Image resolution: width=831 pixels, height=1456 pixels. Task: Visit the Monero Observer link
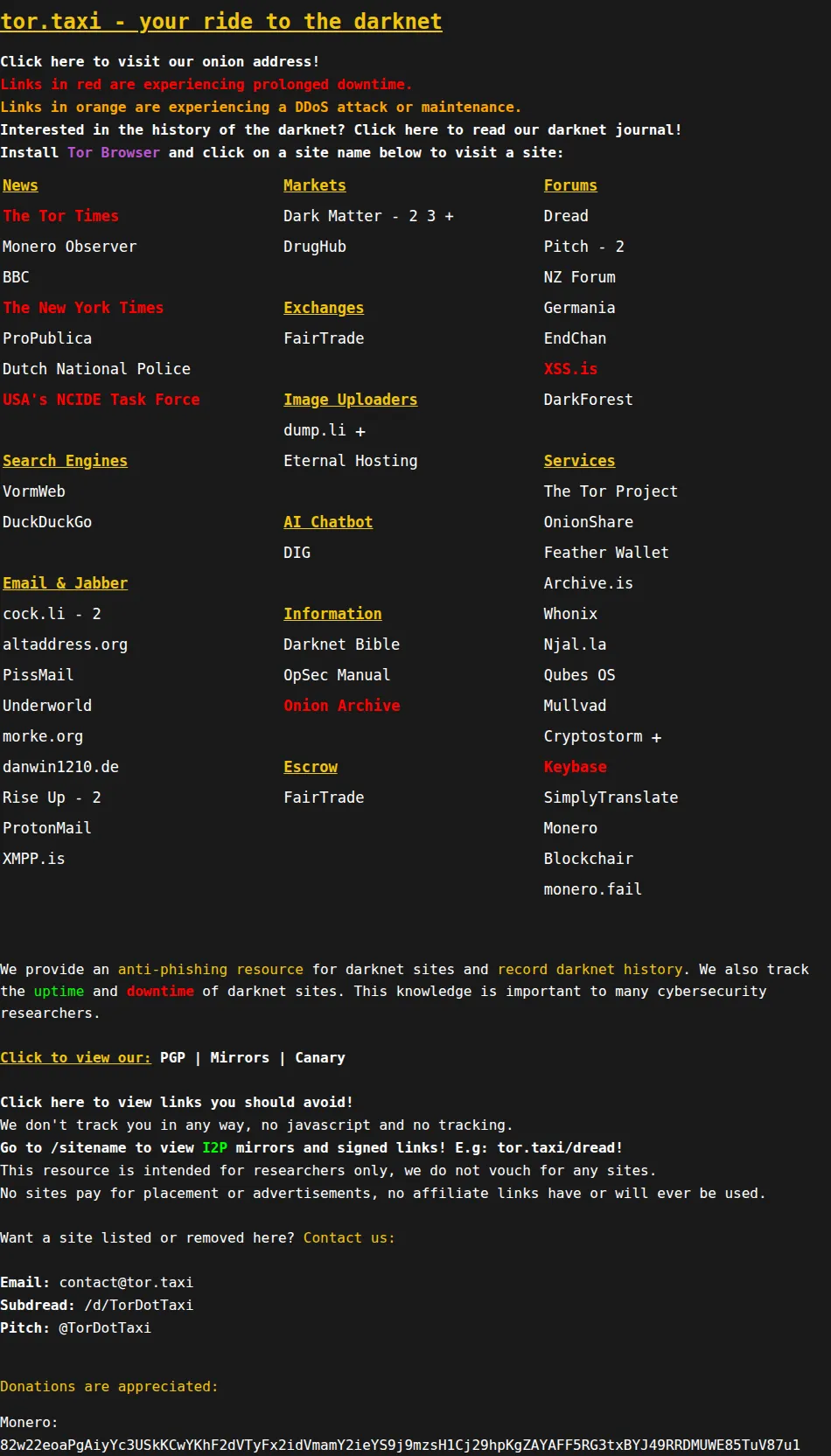pos(69,247)
